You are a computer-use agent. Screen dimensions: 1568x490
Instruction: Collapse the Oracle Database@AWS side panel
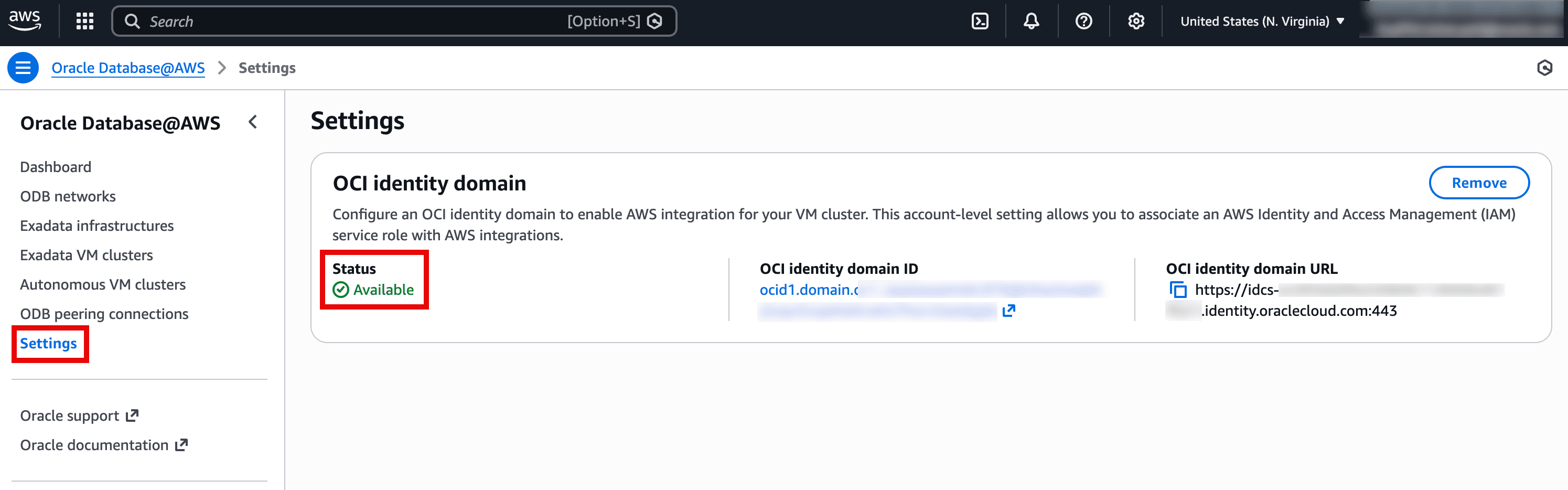point(253,122)
